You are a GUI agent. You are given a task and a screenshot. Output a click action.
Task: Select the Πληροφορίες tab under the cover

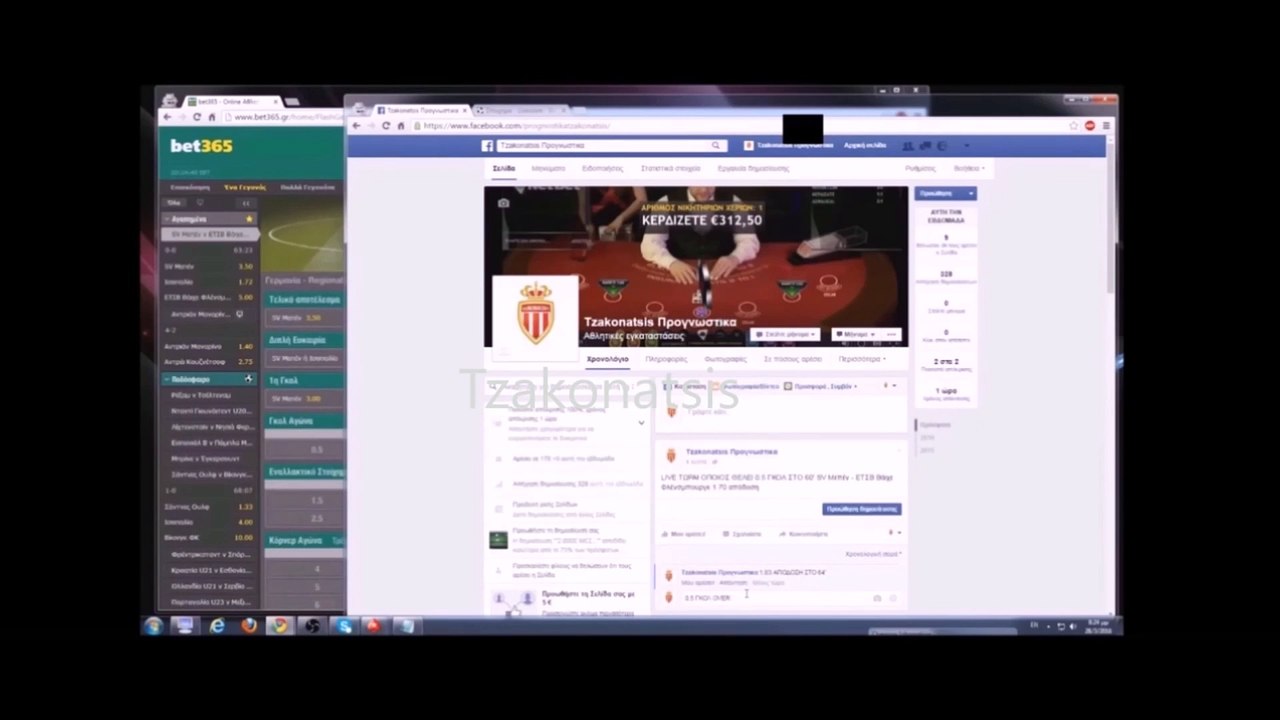tap(666, 359)
